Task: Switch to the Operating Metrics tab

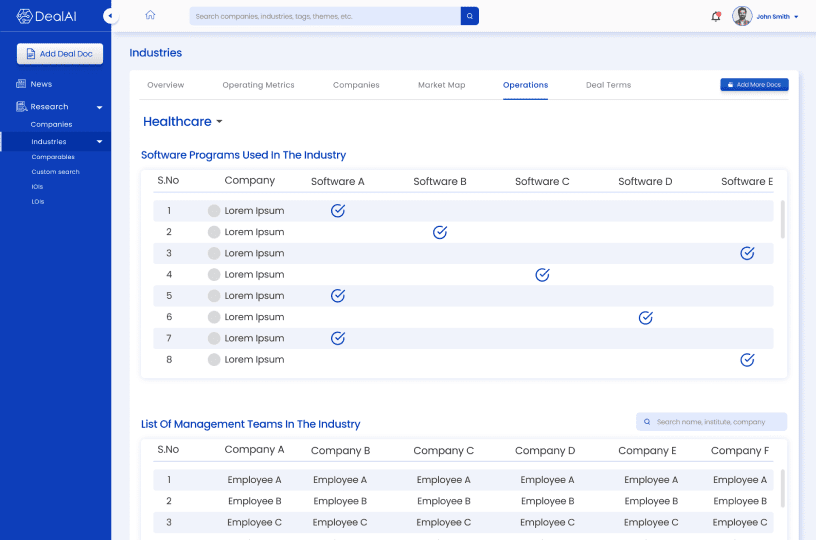Action: pyautogui.click(x=258, y=85)
